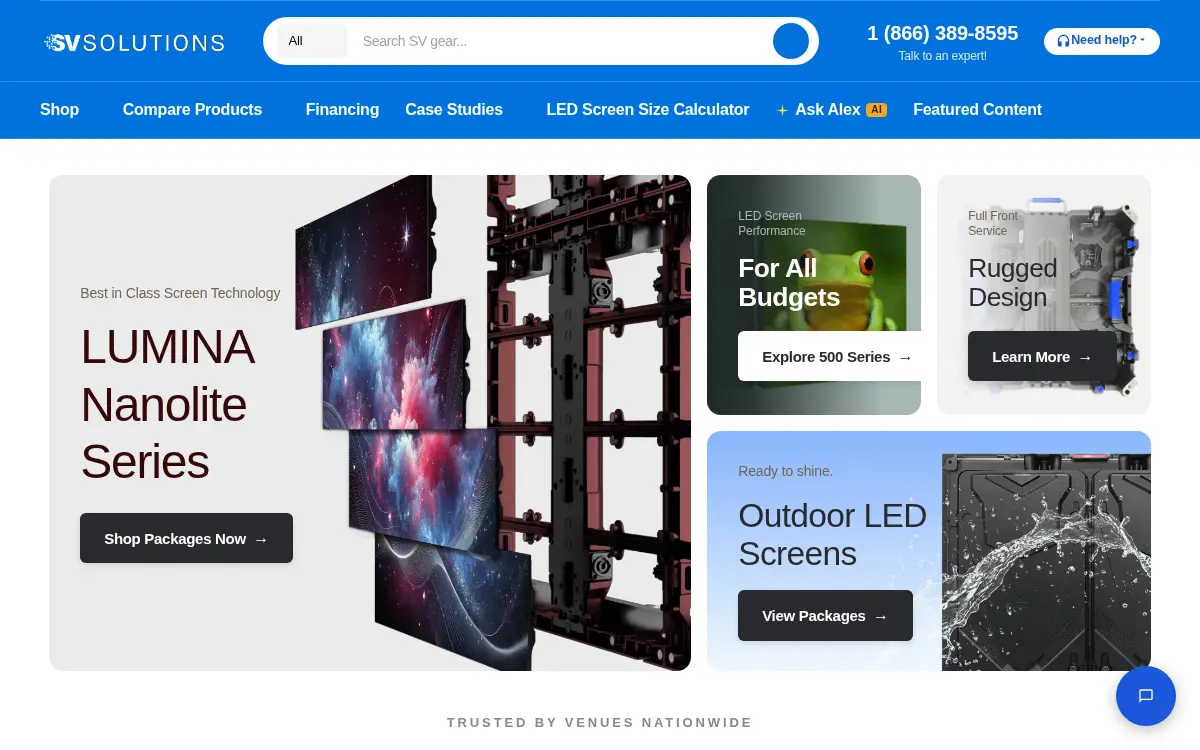Click the Full Front Service caption

pyautogui.click(x=993, y=223)
